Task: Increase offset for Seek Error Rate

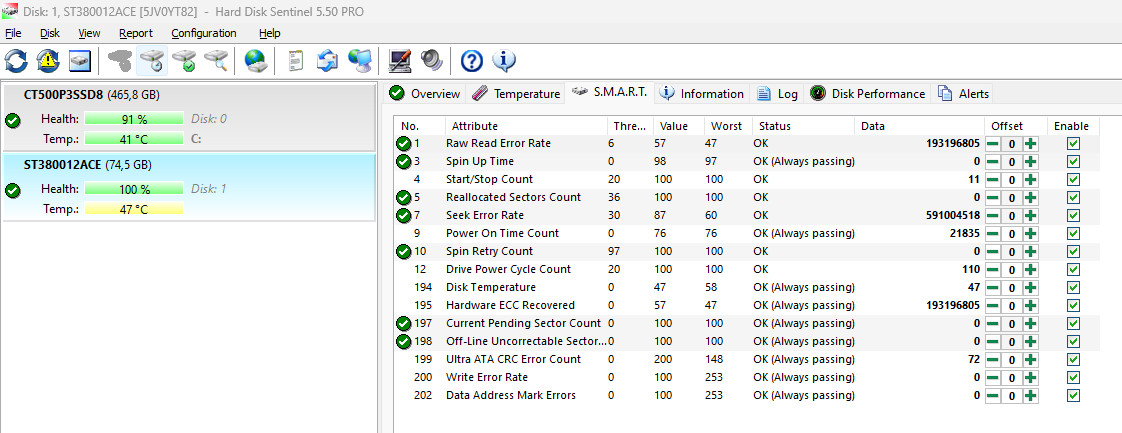Action: click(x=1030, y=216)
